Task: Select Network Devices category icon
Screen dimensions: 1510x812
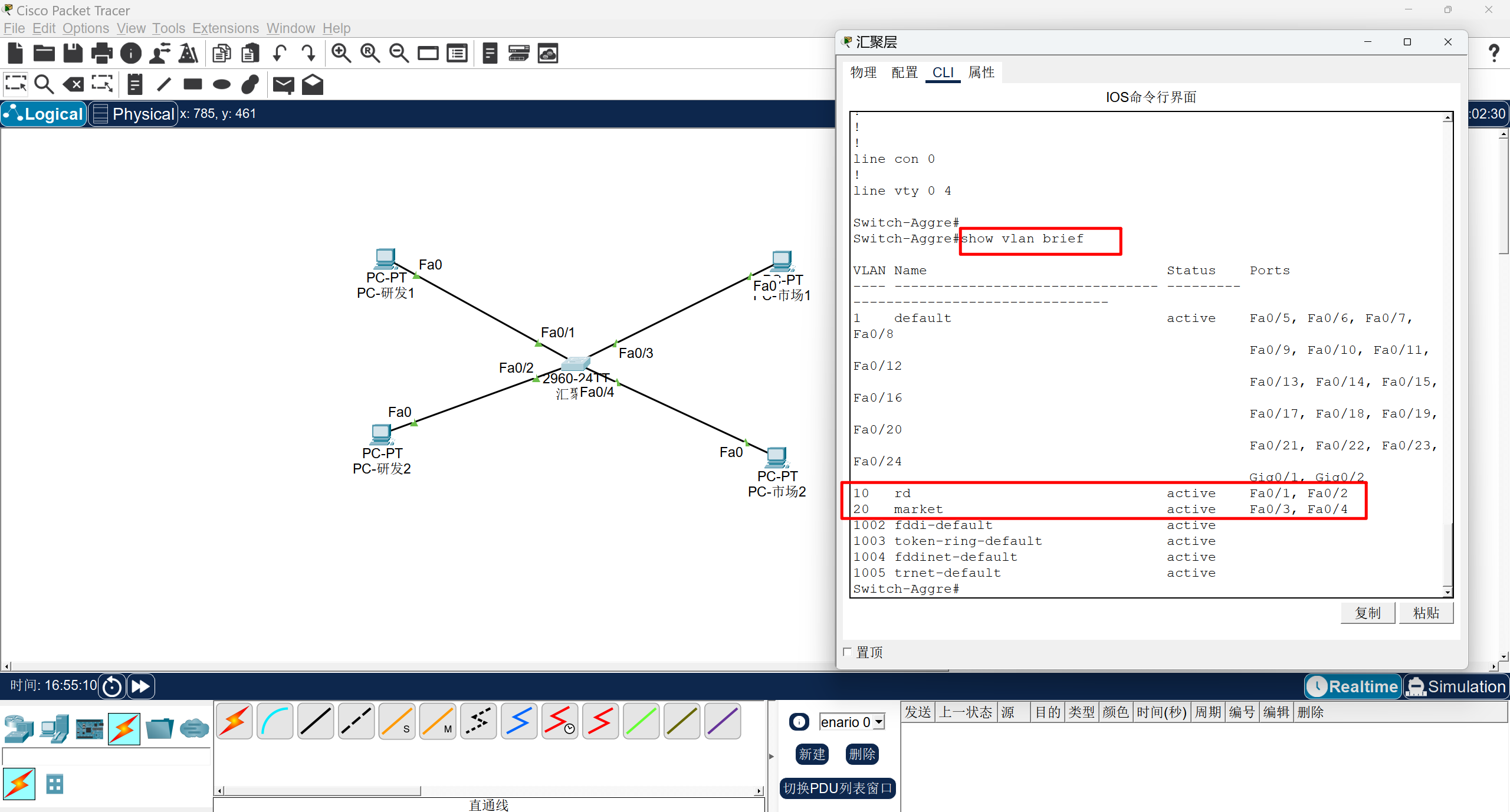Action: [19, 729]
